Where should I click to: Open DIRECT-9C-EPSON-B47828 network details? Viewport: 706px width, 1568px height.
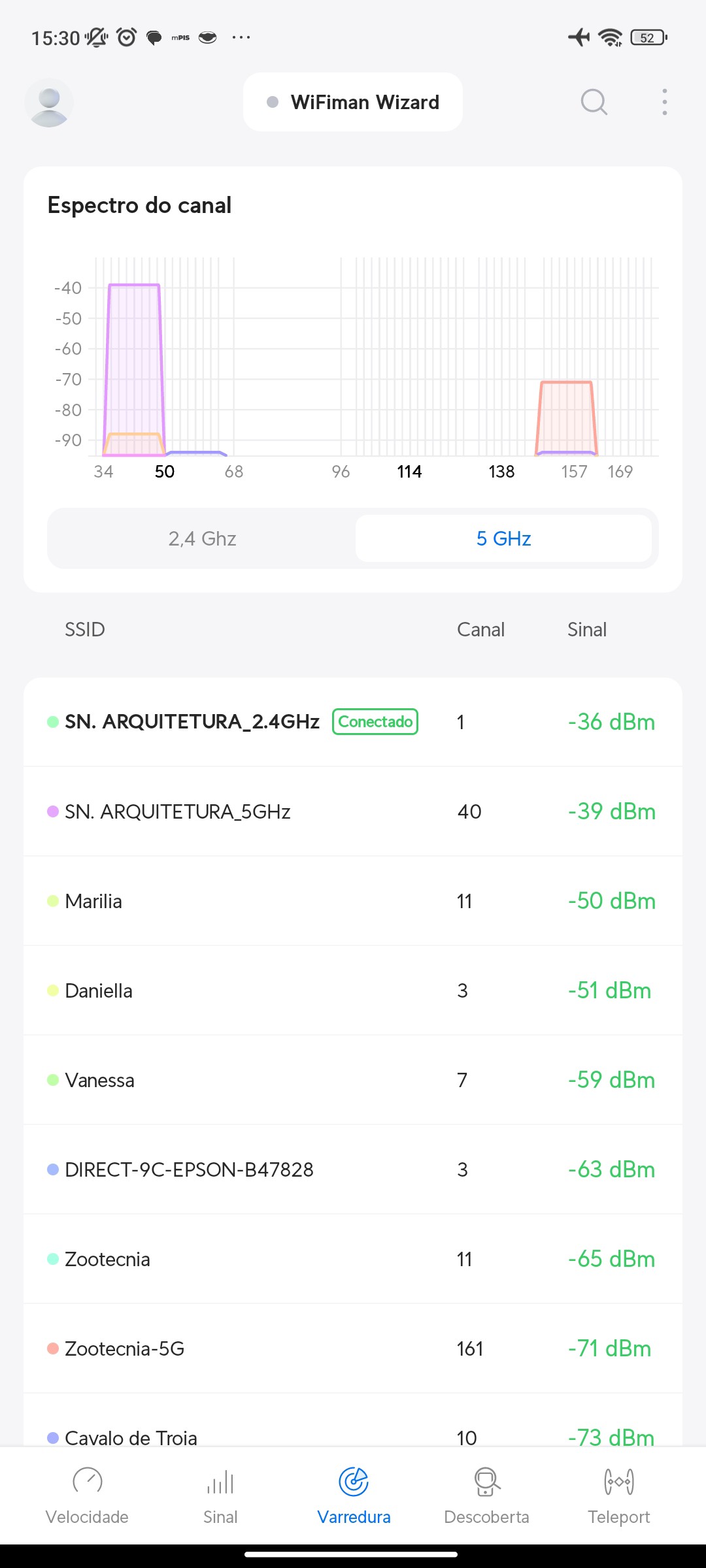[190, 1169]
